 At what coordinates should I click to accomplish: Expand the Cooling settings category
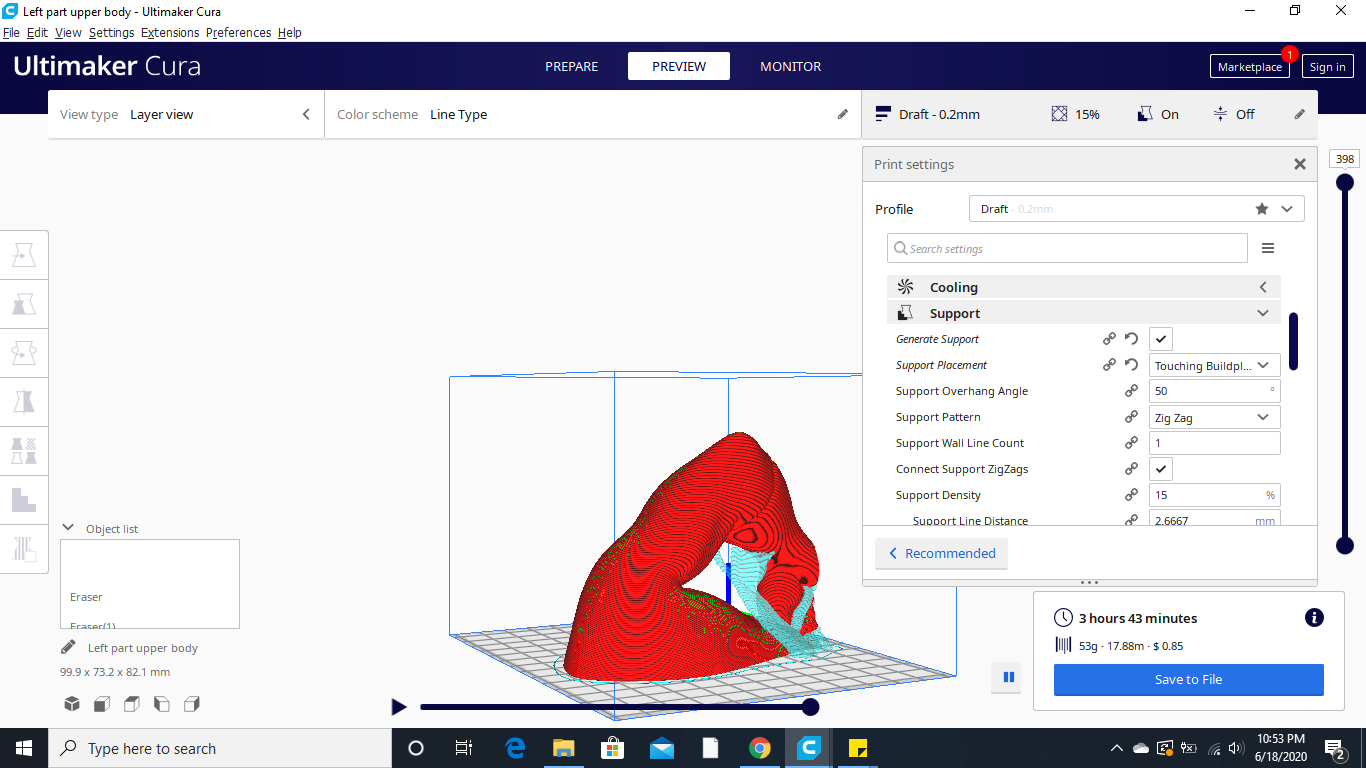tap(1083, 287)
